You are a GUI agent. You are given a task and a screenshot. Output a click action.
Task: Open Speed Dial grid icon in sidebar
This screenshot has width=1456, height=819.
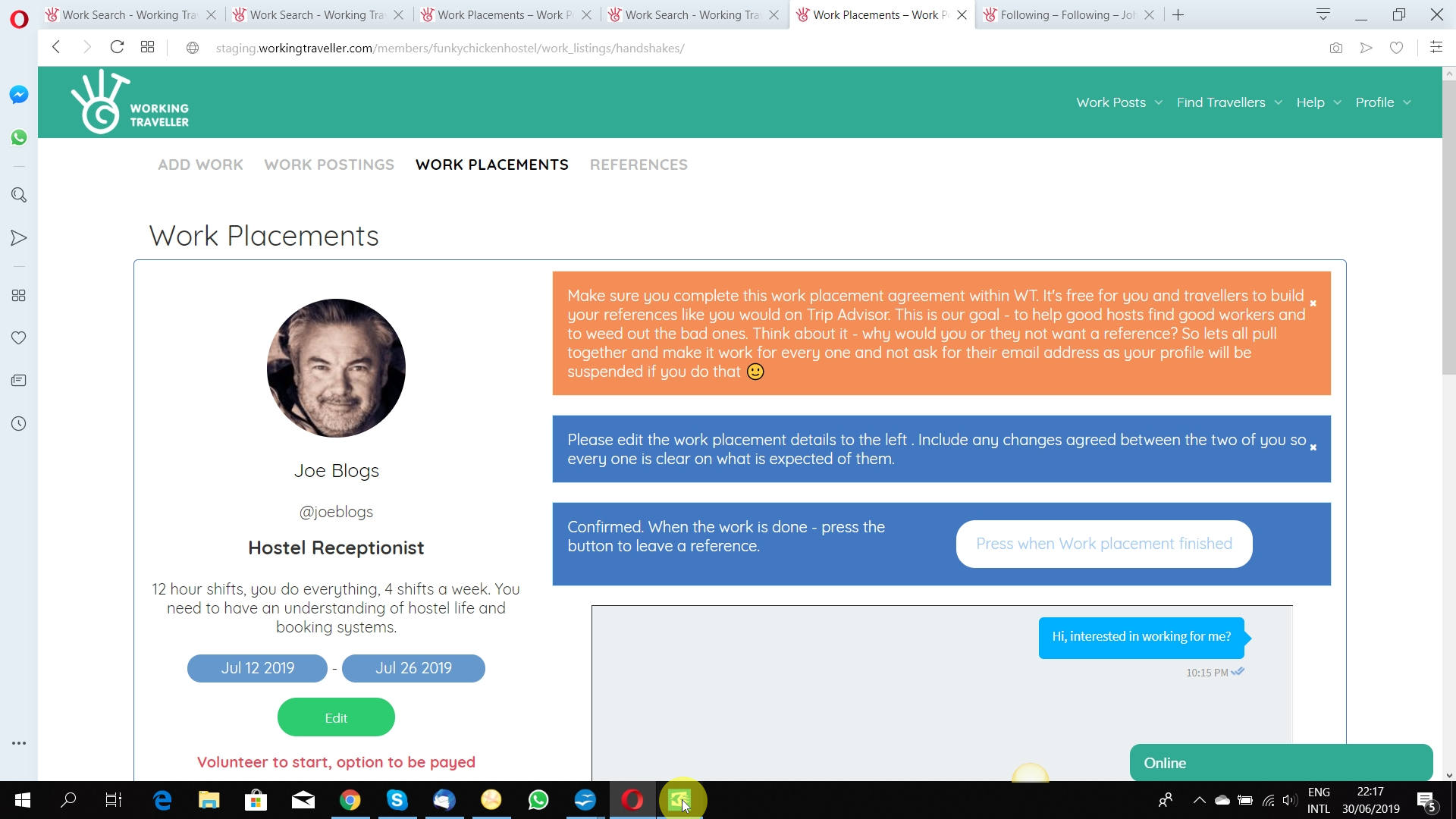click(x=19, y=296)
